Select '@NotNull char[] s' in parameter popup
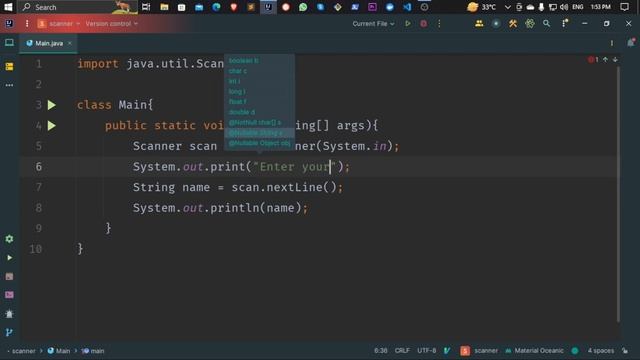Screen dimensions: 640x360 pos(255,122)
